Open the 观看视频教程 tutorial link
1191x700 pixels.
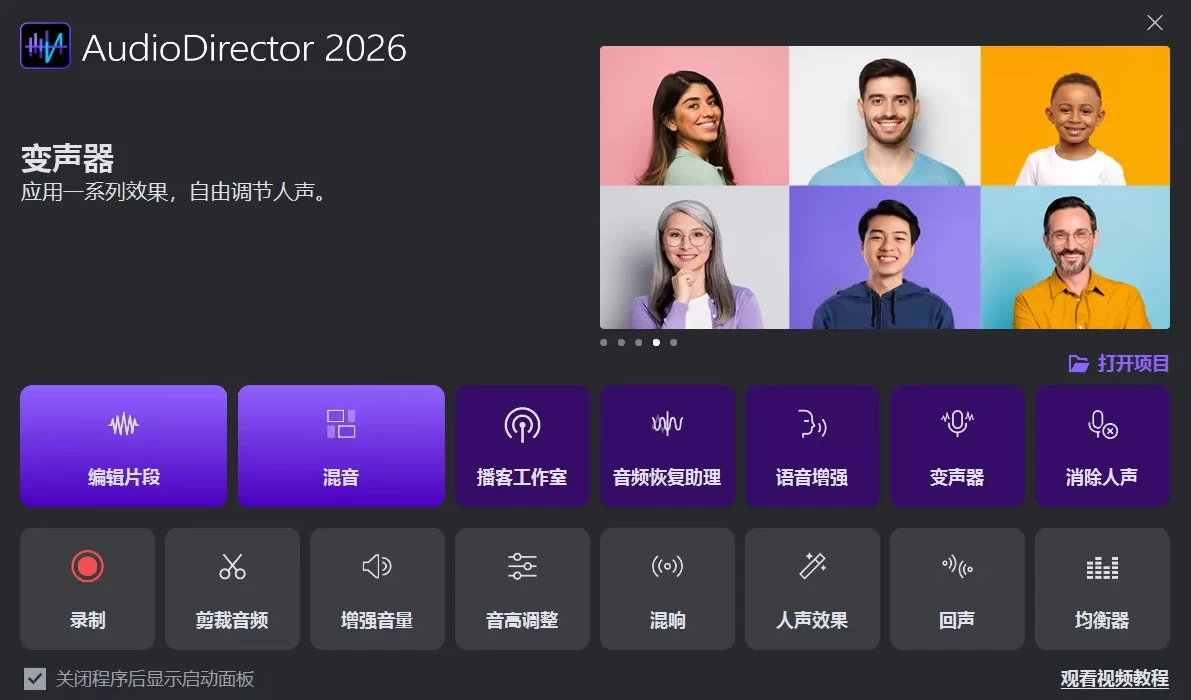[x=1113, y=679]
